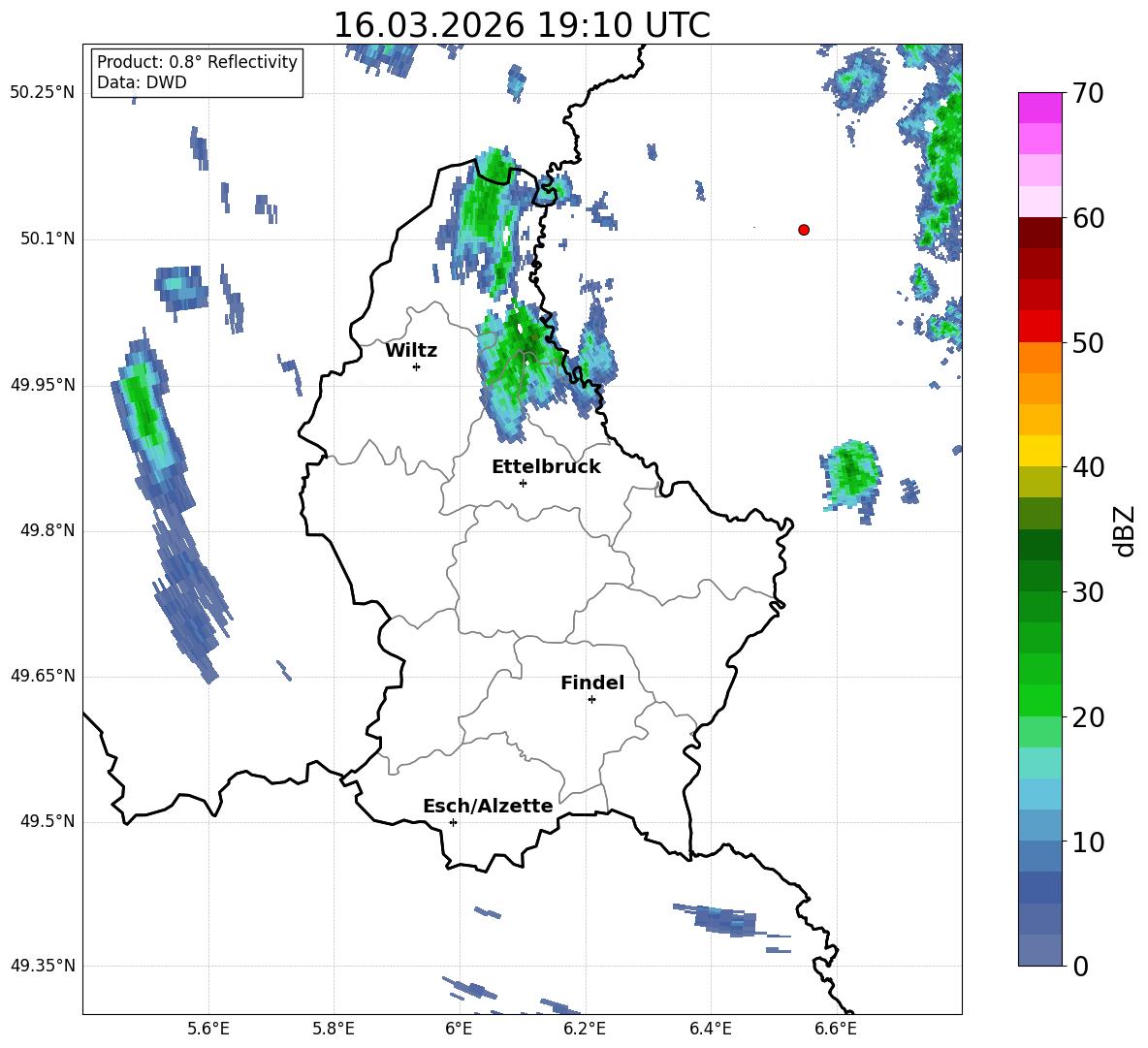1148x1048 pixels.
Task: Click the dBZ colorbar axis label
Action: (x=1124, y=530)
